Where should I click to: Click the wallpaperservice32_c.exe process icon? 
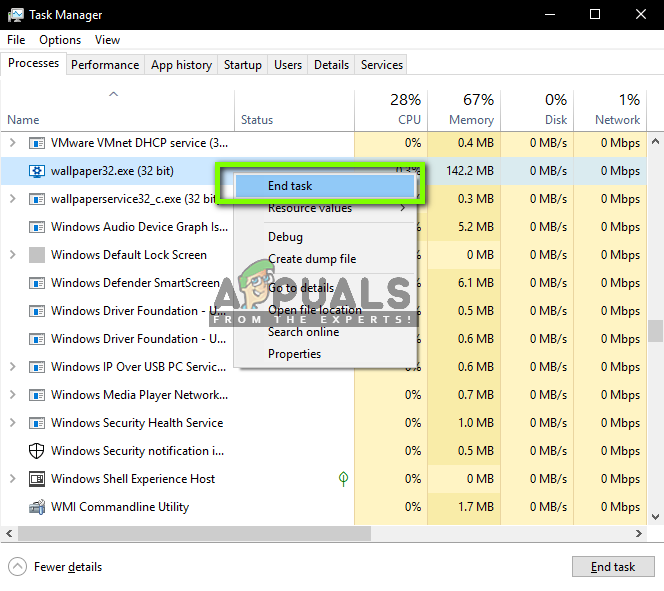click(37, 199)
